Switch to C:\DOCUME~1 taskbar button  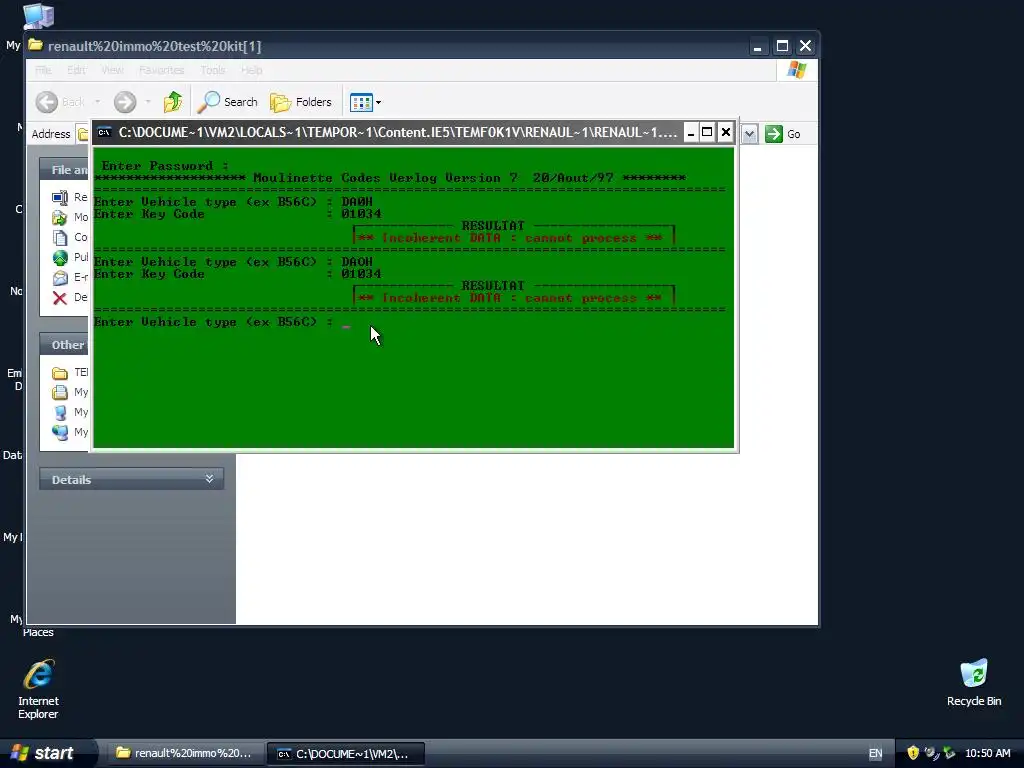click(x=346, y=754)
